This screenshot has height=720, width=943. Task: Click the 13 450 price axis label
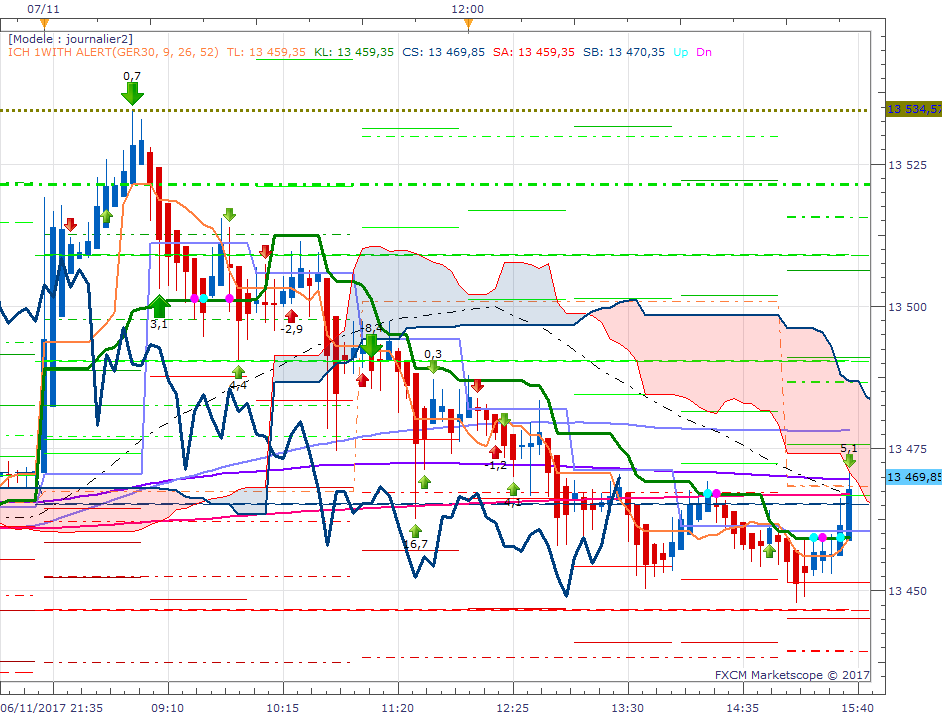[x=907, y=591]
